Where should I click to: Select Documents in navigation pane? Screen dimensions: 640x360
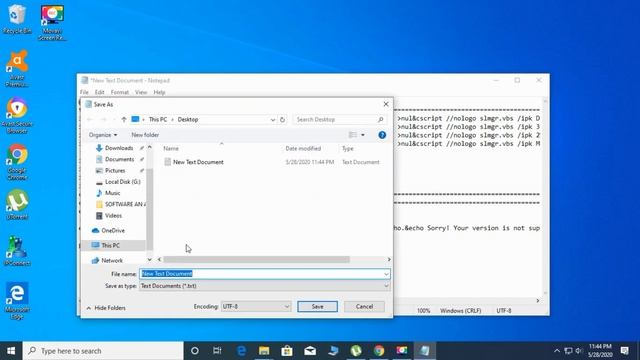119,159
